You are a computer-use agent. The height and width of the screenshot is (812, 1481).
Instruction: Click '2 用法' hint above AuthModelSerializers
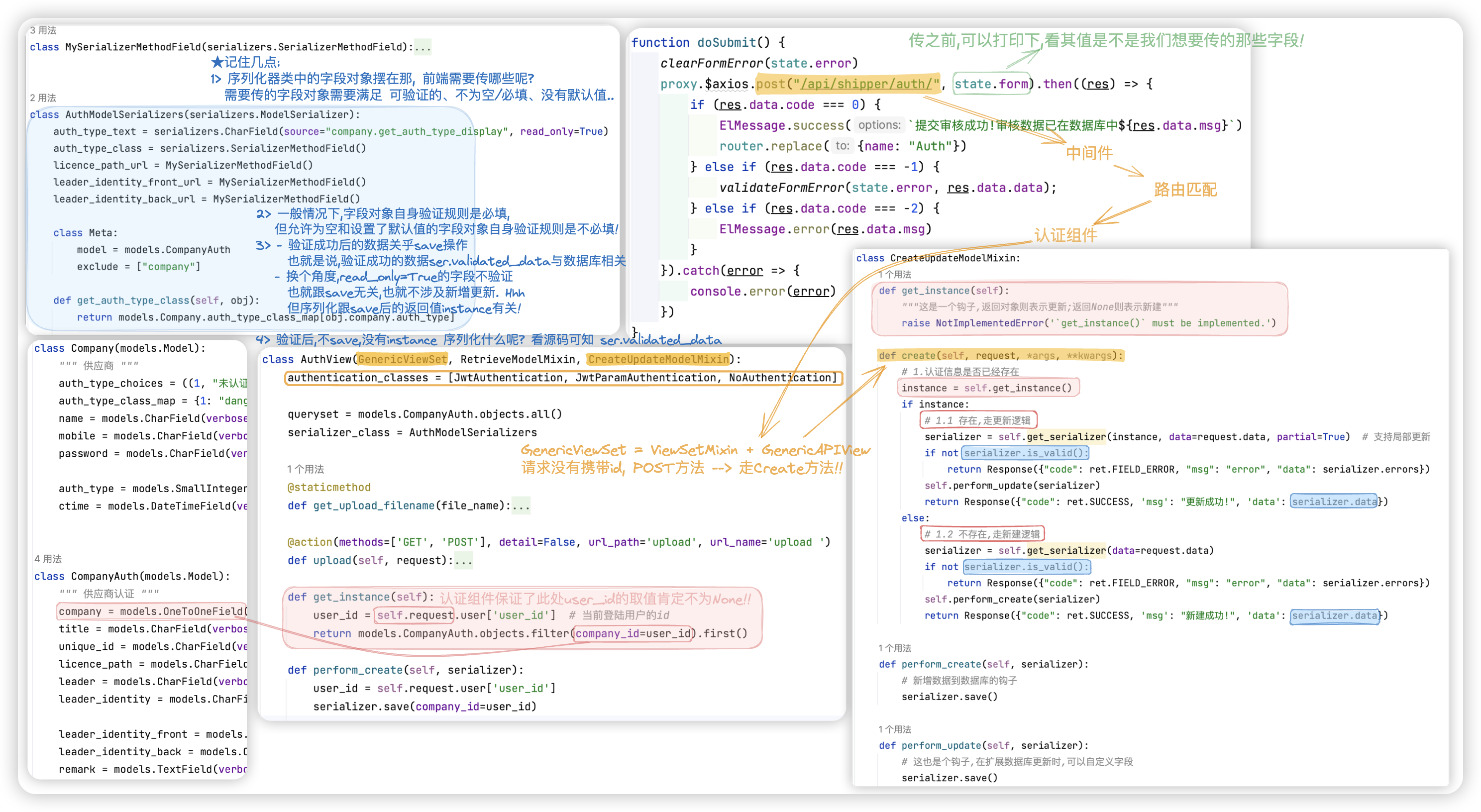tap(43, 98)
